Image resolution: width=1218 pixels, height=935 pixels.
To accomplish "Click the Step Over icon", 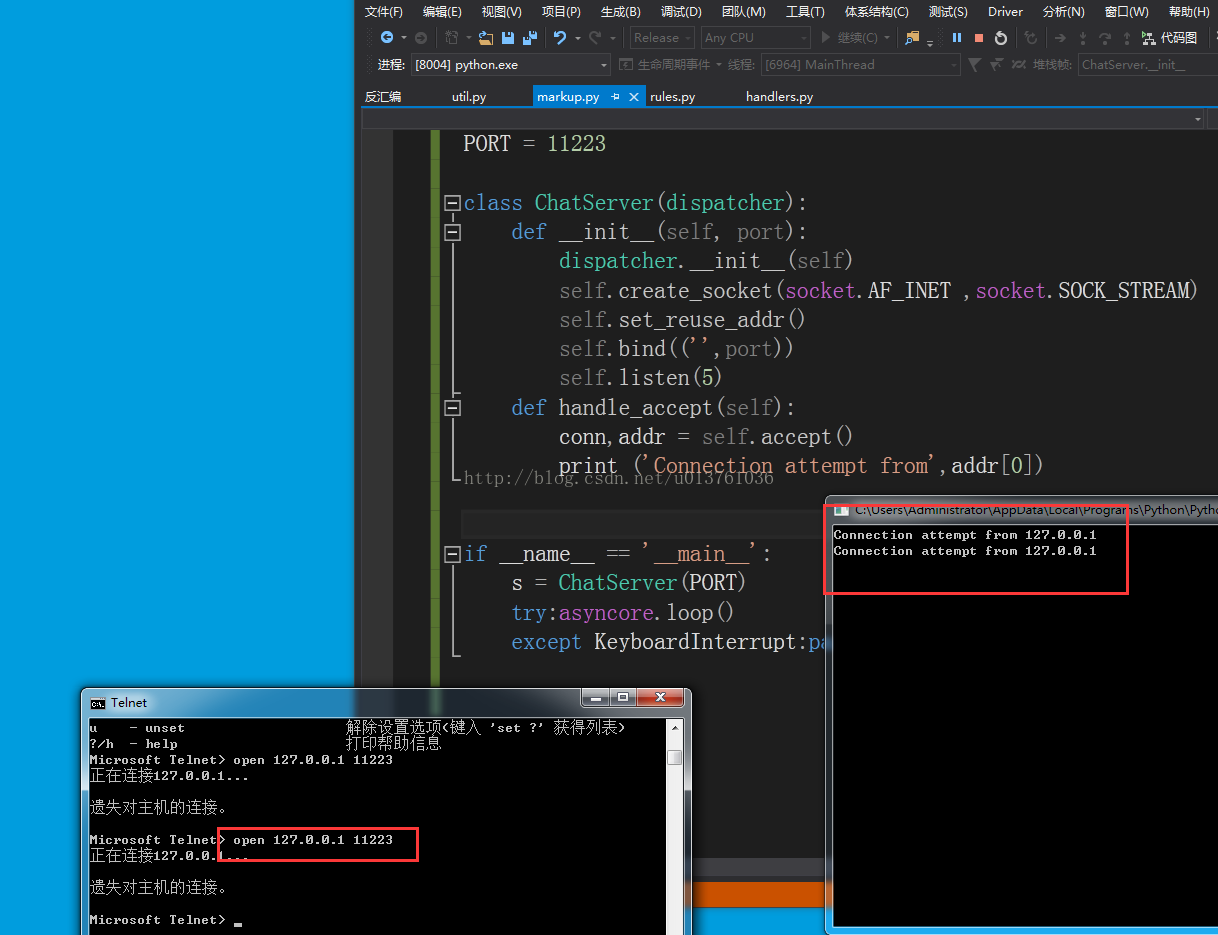I will point(1105,38).
